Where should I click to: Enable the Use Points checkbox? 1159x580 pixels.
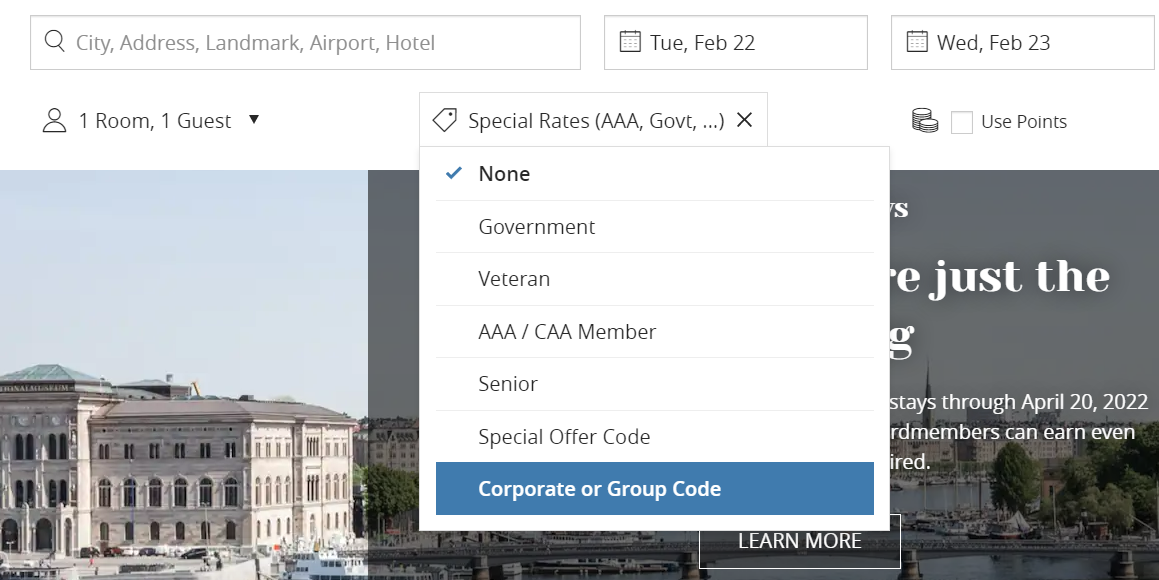click(x=961, y=122)
